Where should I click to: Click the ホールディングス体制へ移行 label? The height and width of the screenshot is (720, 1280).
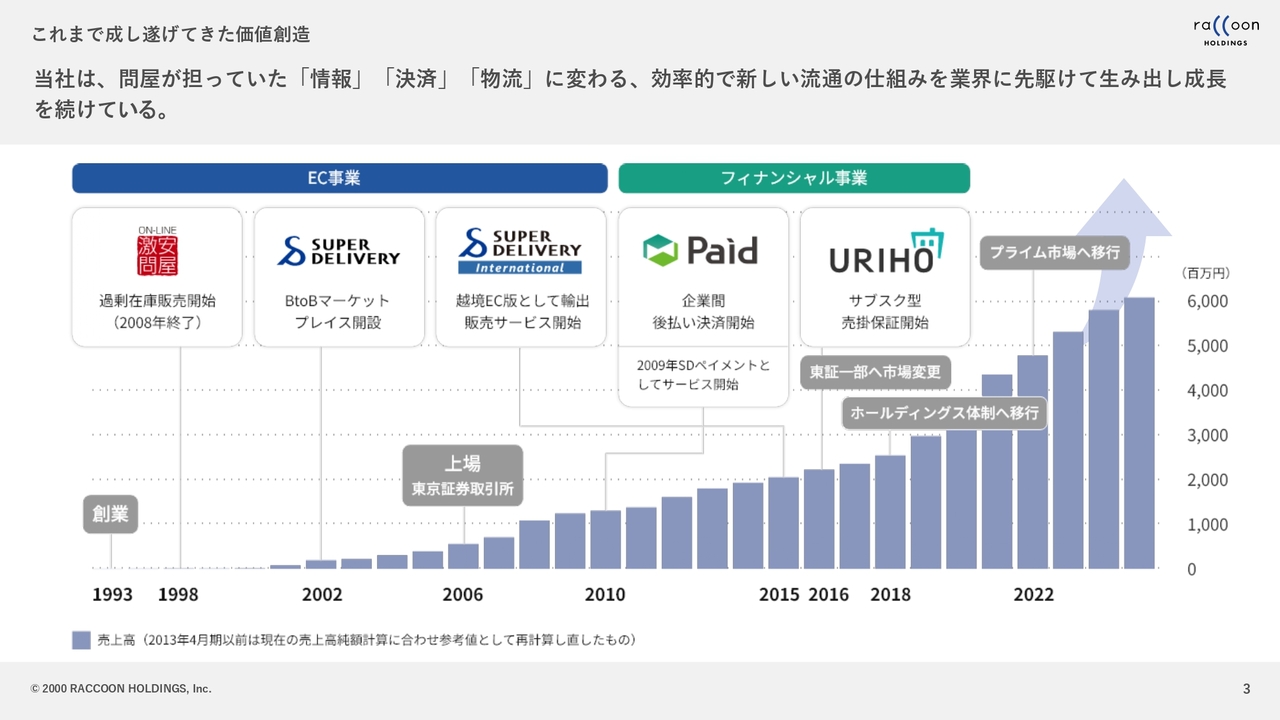pos(944,412)
